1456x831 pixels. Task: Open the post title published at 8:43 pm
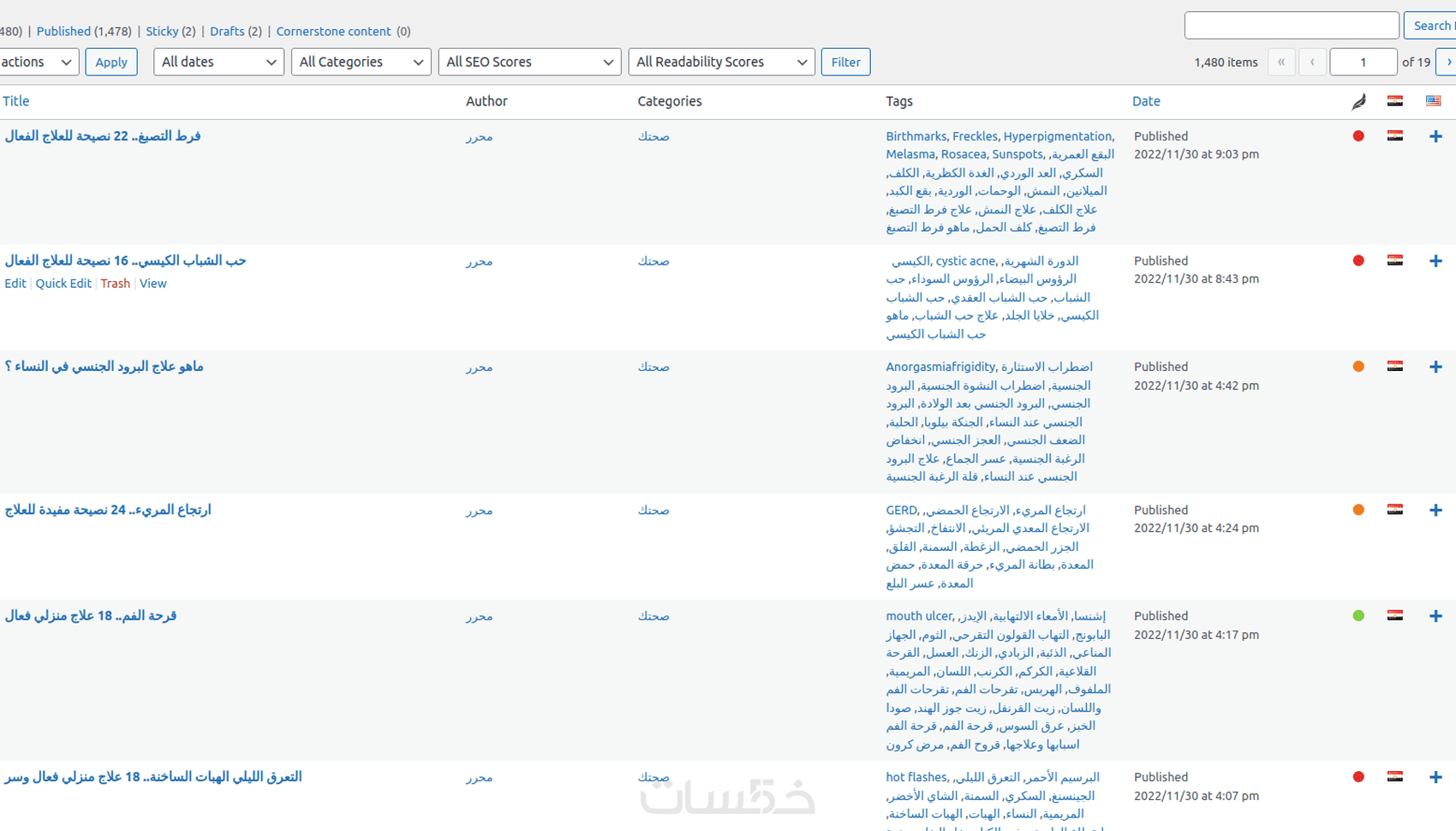pyautogui.click(x=125, y=260)
